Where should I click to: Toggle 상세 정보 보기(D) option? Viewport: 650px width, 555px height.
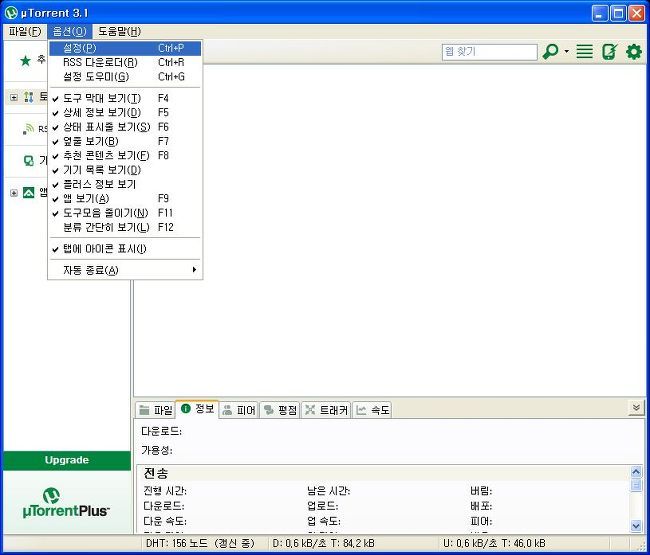(125, 112)
